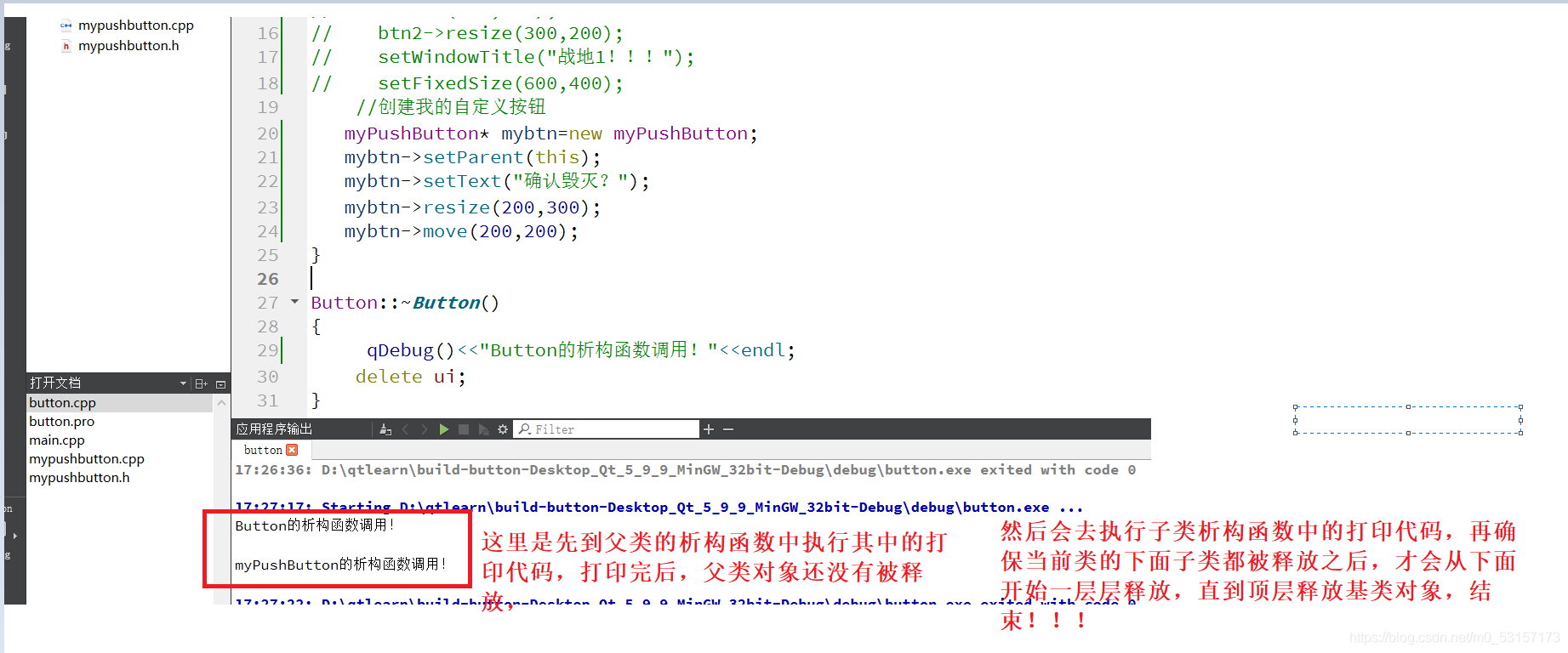The image size is (1568, 653).
Task: Zoom out the output text with minus
Action: [x=728, y=429]
